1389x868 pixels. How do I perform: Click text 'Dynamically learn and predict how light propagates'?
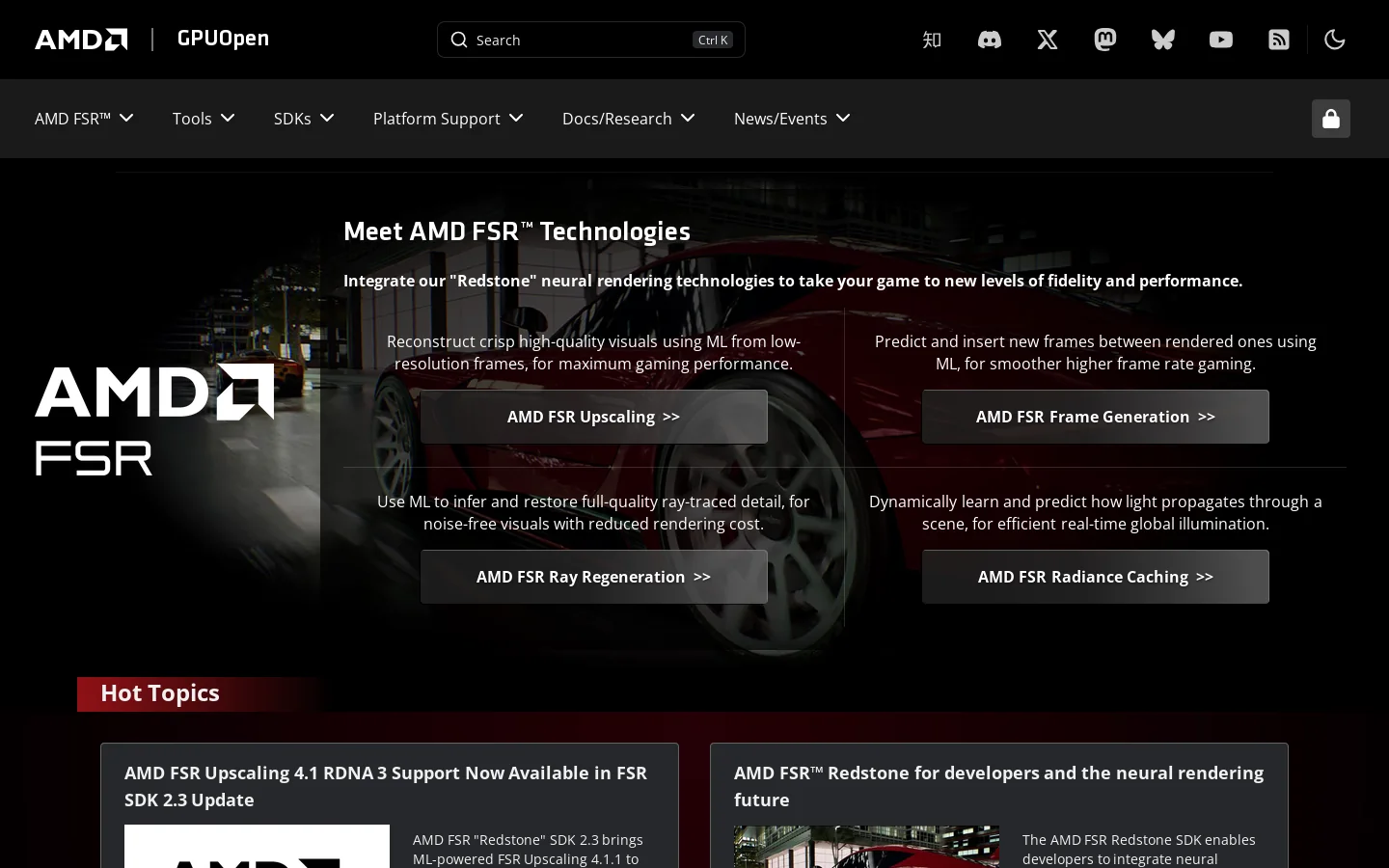[1055, 502]
